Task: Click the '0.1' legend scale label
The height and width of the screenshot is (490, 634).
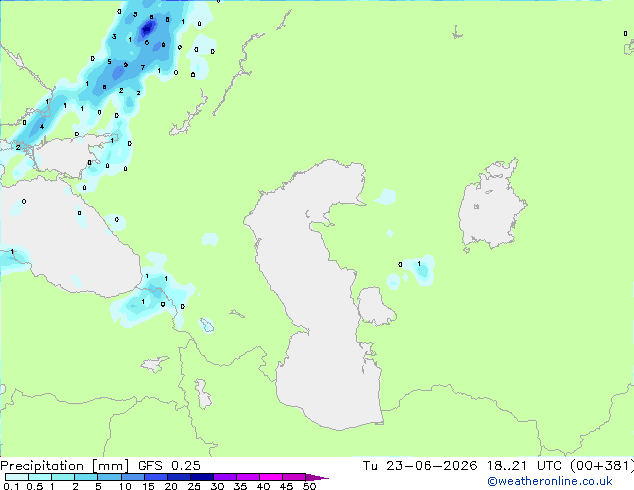Action: click(11, 486)
